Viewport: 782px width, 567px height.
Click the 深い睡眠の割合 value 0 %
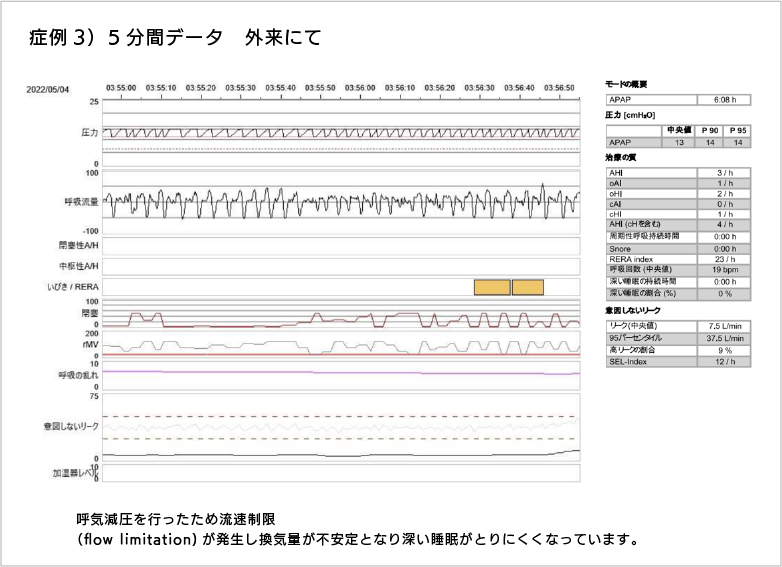coord(724,294)
